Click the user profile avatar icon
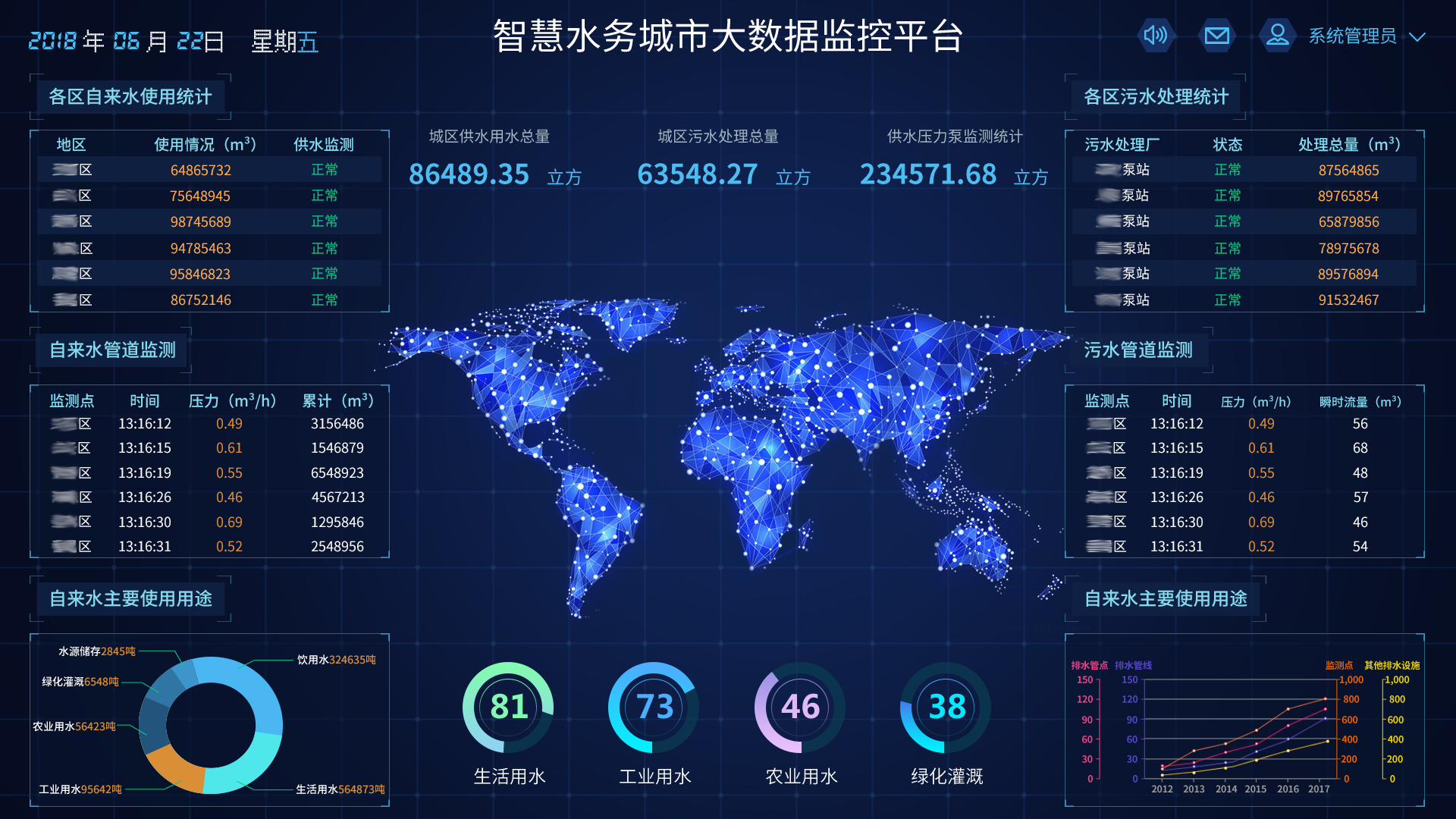1456x819 pixels. pyautogui.click(x=1277, y=36)
